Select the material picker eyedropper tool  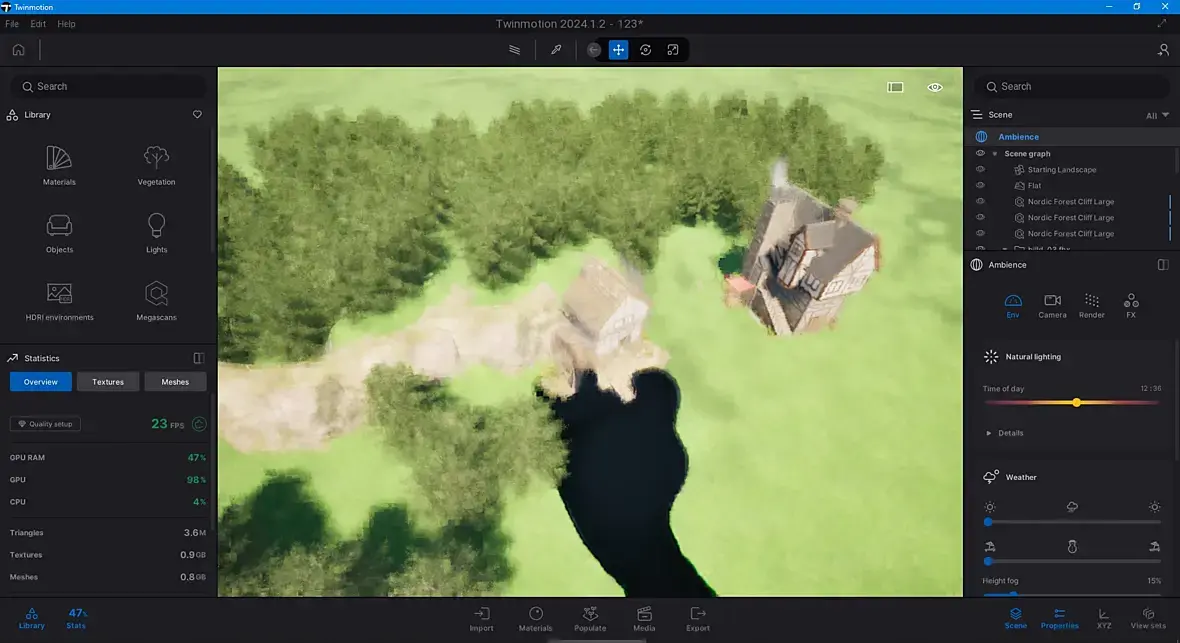556,50
